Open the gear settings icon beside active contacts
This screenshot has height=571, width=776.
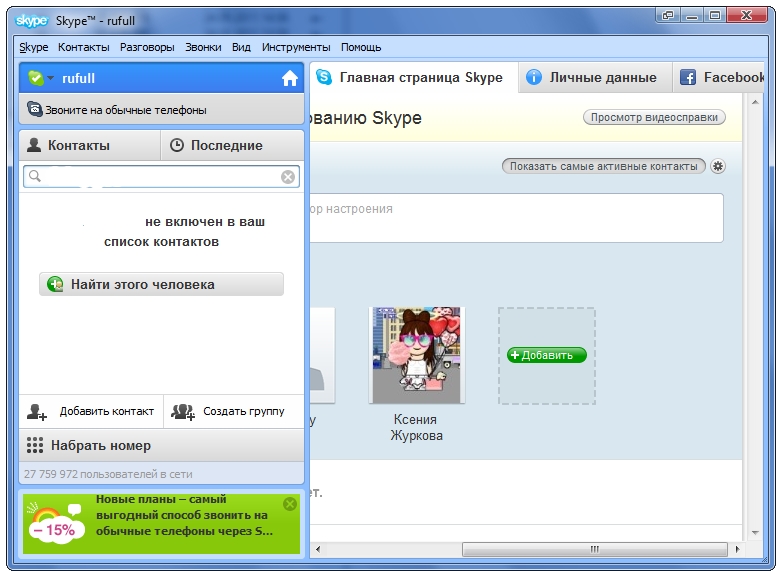pos(717,166)
